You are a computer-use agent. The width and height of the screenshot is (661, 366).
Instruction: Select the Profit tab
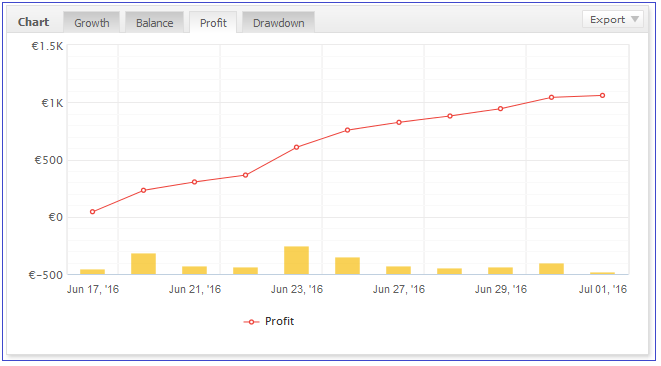213,22
